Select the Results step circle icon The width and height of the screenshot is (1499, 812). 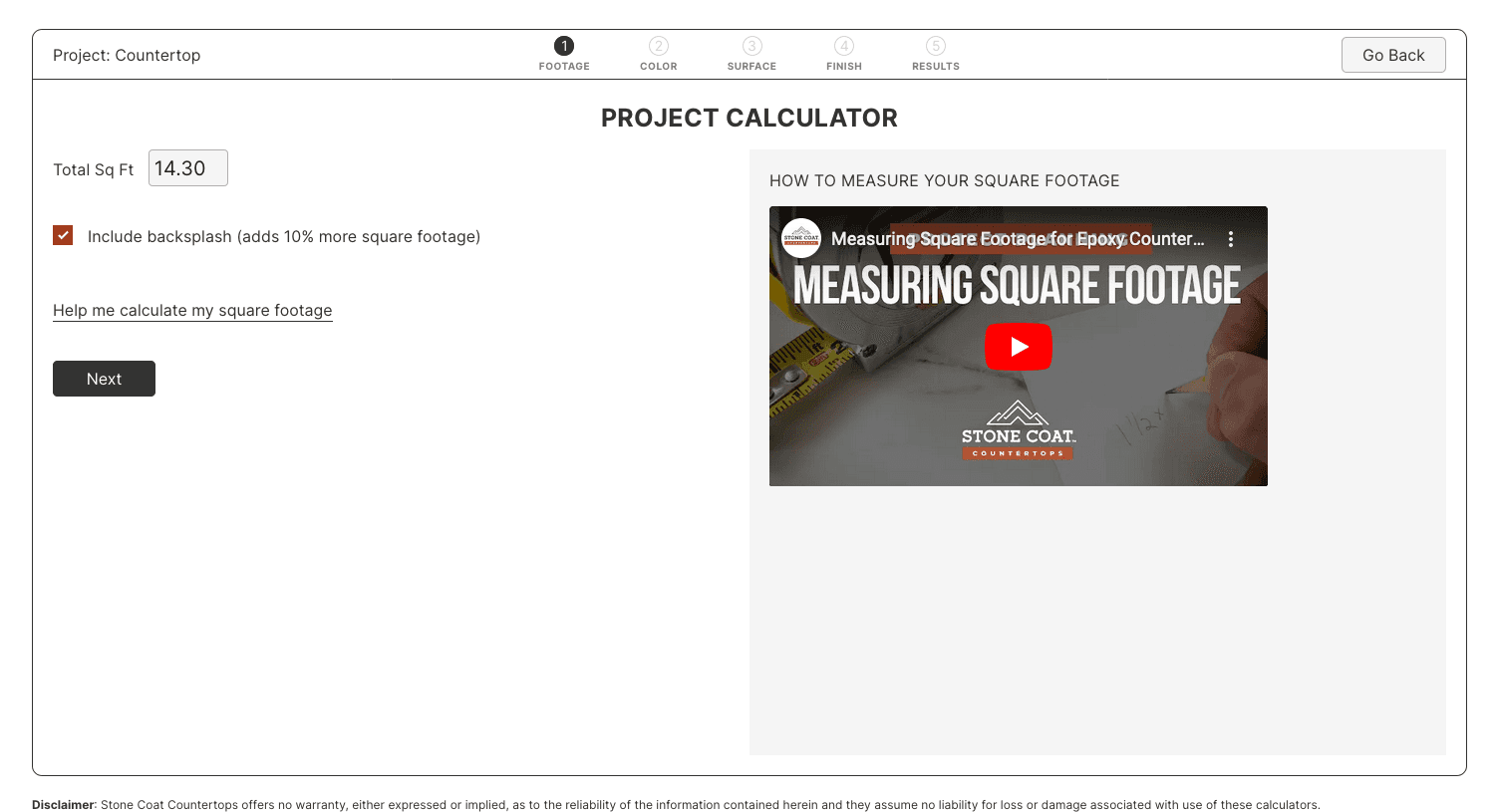tap(936, 46)
